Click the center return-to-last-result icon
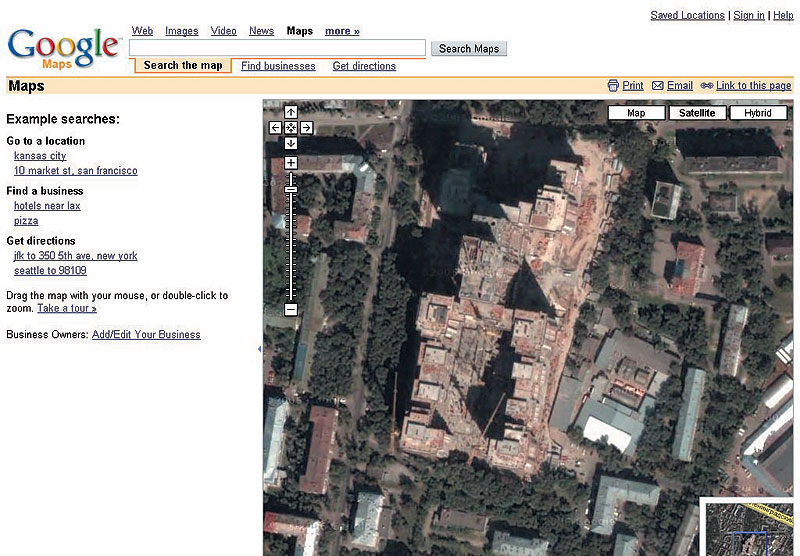 (291, 128)
